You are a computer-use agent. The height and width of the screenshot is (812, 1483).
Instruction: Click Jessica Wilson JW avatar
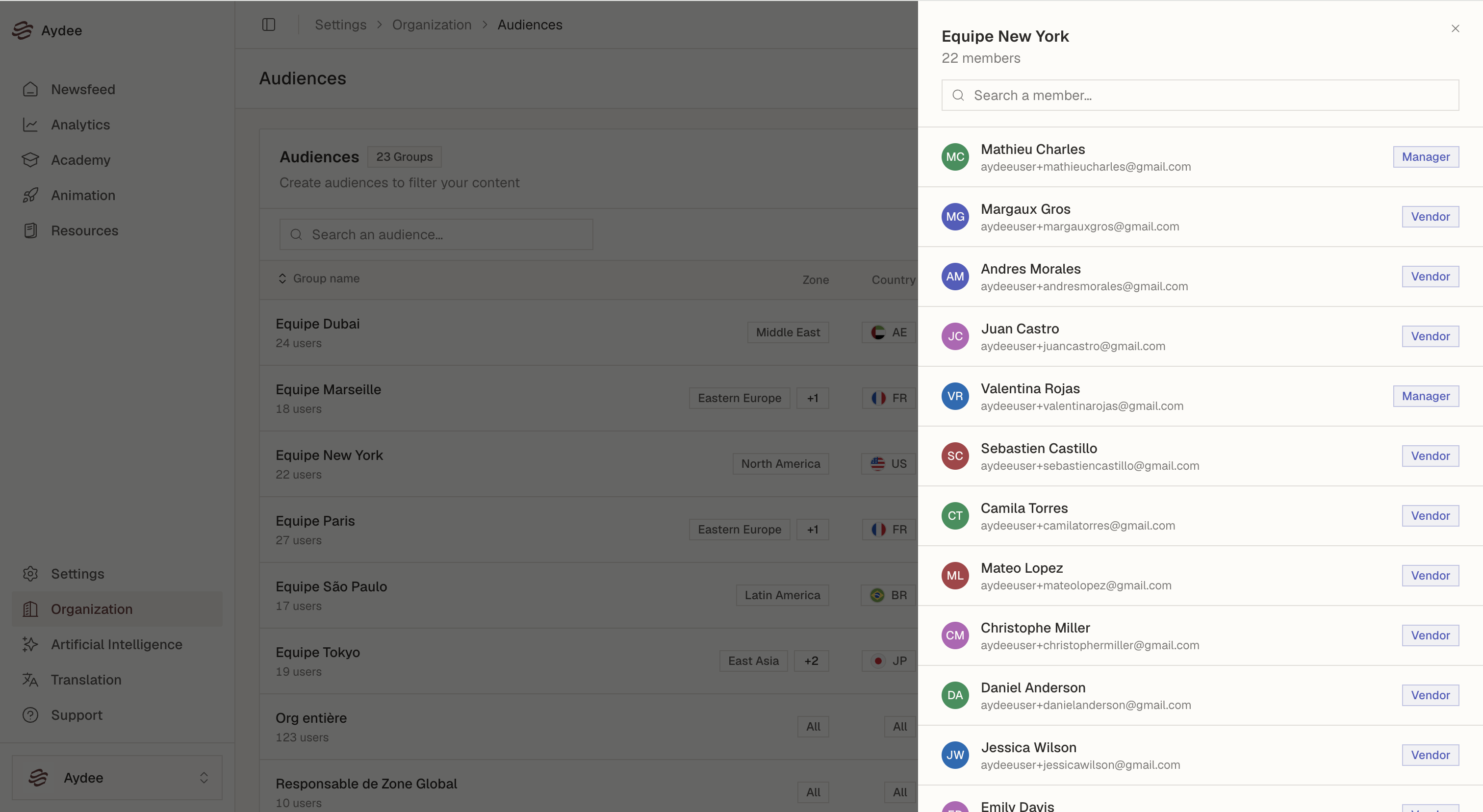[x=955, y=755]
